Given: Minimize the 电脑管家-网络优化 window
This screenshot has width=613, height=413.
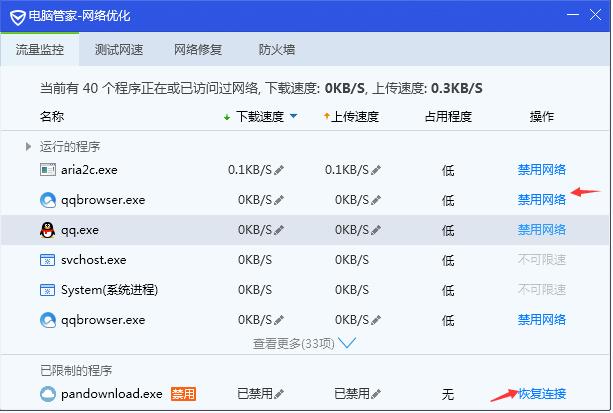Looking at the screenshot, I should (x=573, y=15).
